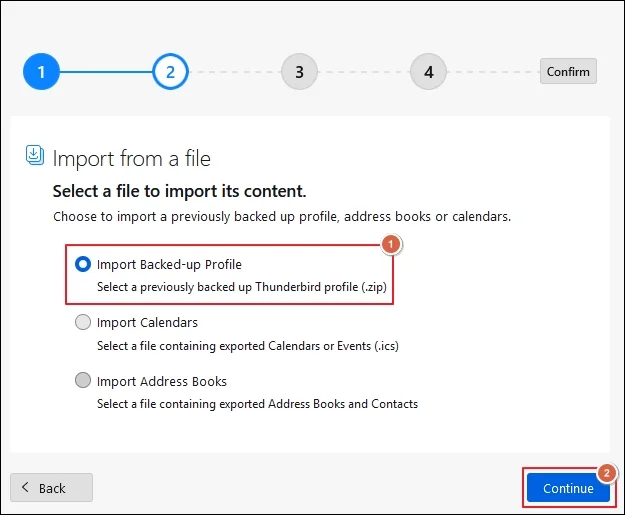Click 'Select a file containing exported Address Books and Contacts'
Viewport: 625px width, 515px height.
pos(257,404)
